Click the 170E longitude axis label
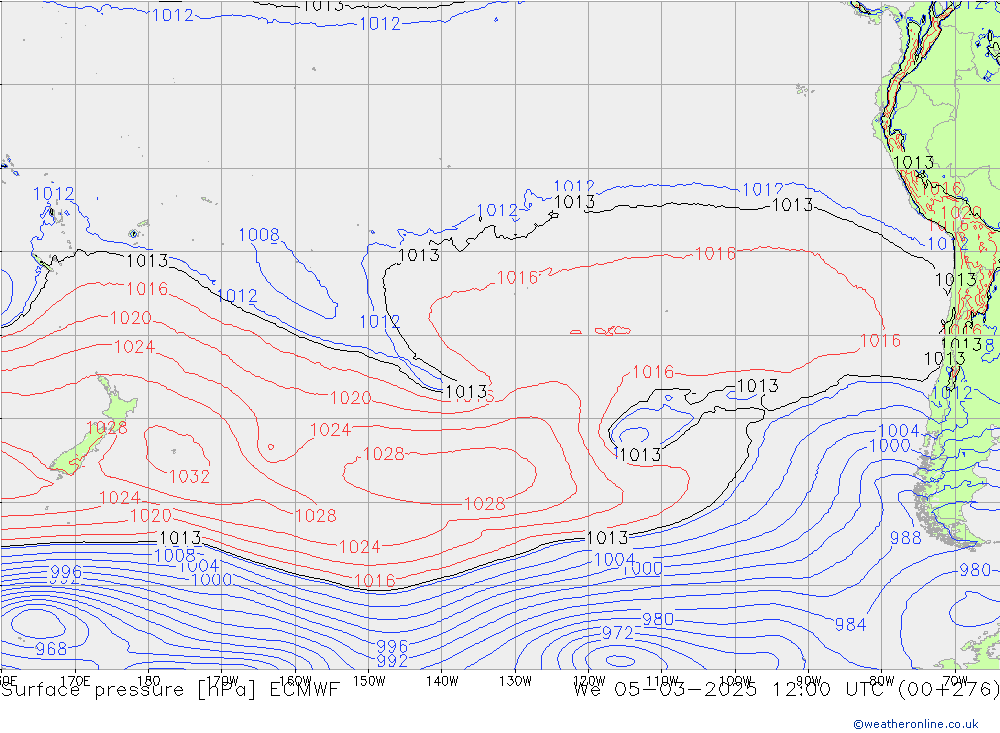The image size is (1000, 733). tap(75, 681)
